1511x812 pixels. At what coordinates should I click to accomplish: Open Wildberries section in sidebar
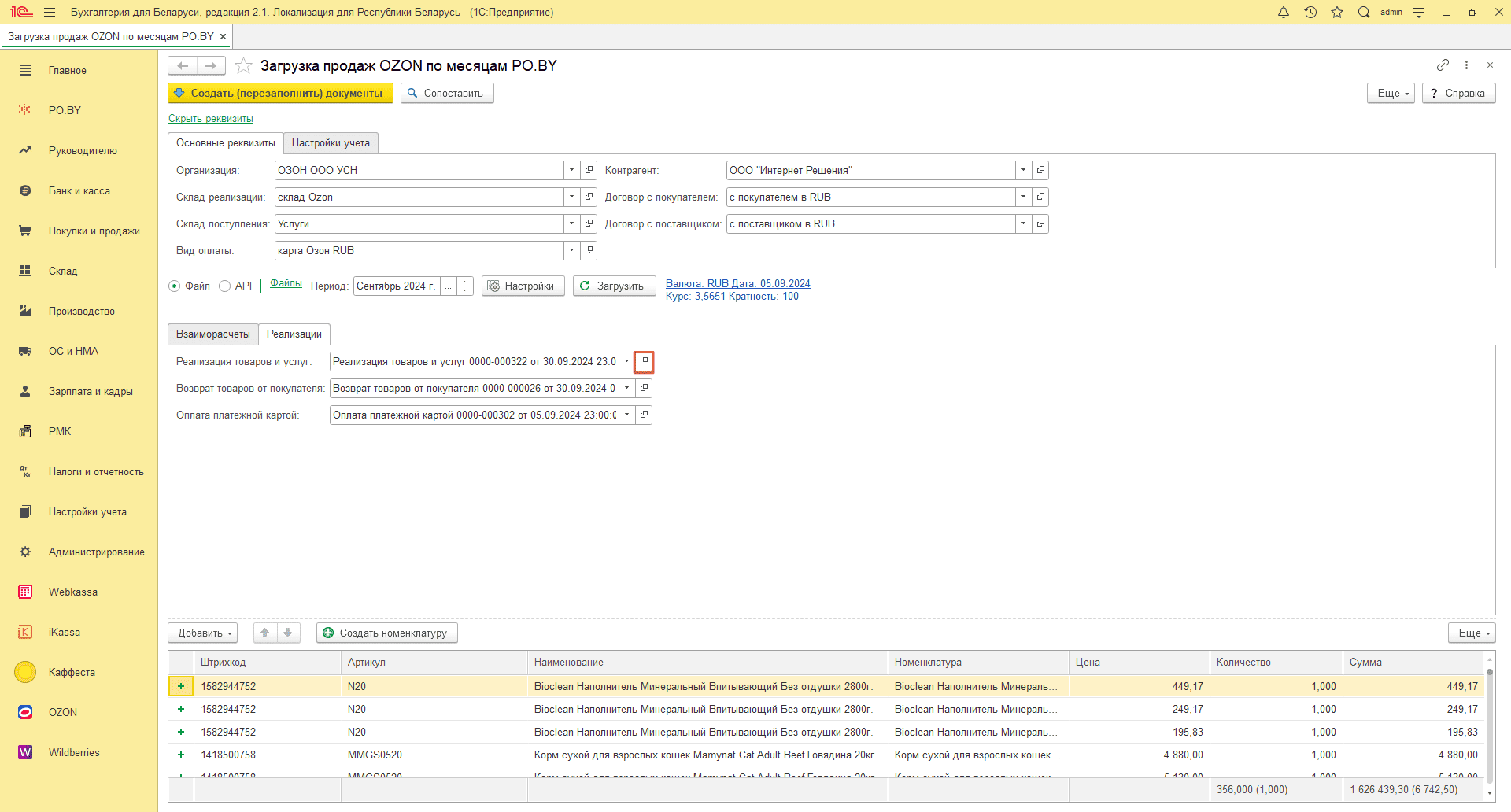tap(74, 752)
